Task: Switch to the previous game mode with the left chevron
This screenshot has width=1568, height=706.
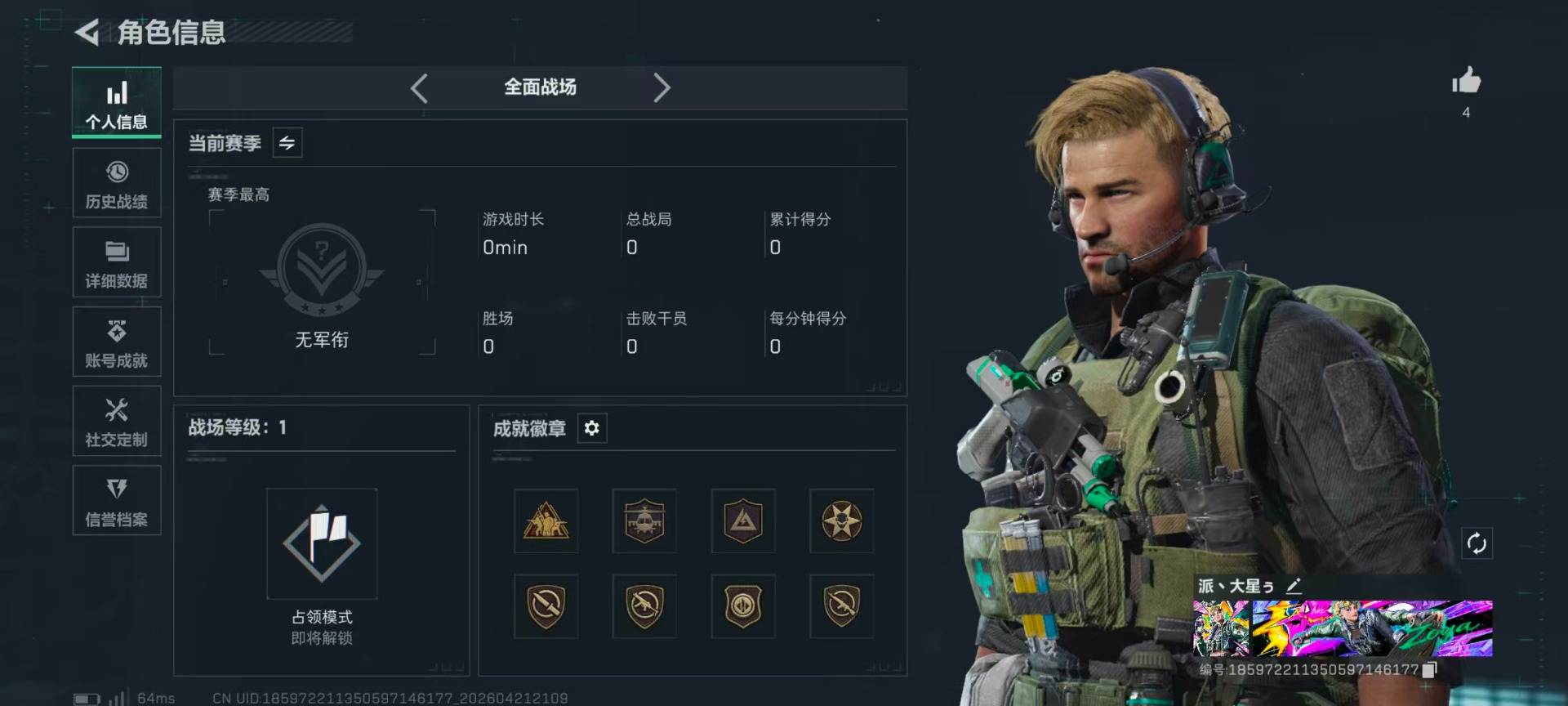Action: pos(419,87)
